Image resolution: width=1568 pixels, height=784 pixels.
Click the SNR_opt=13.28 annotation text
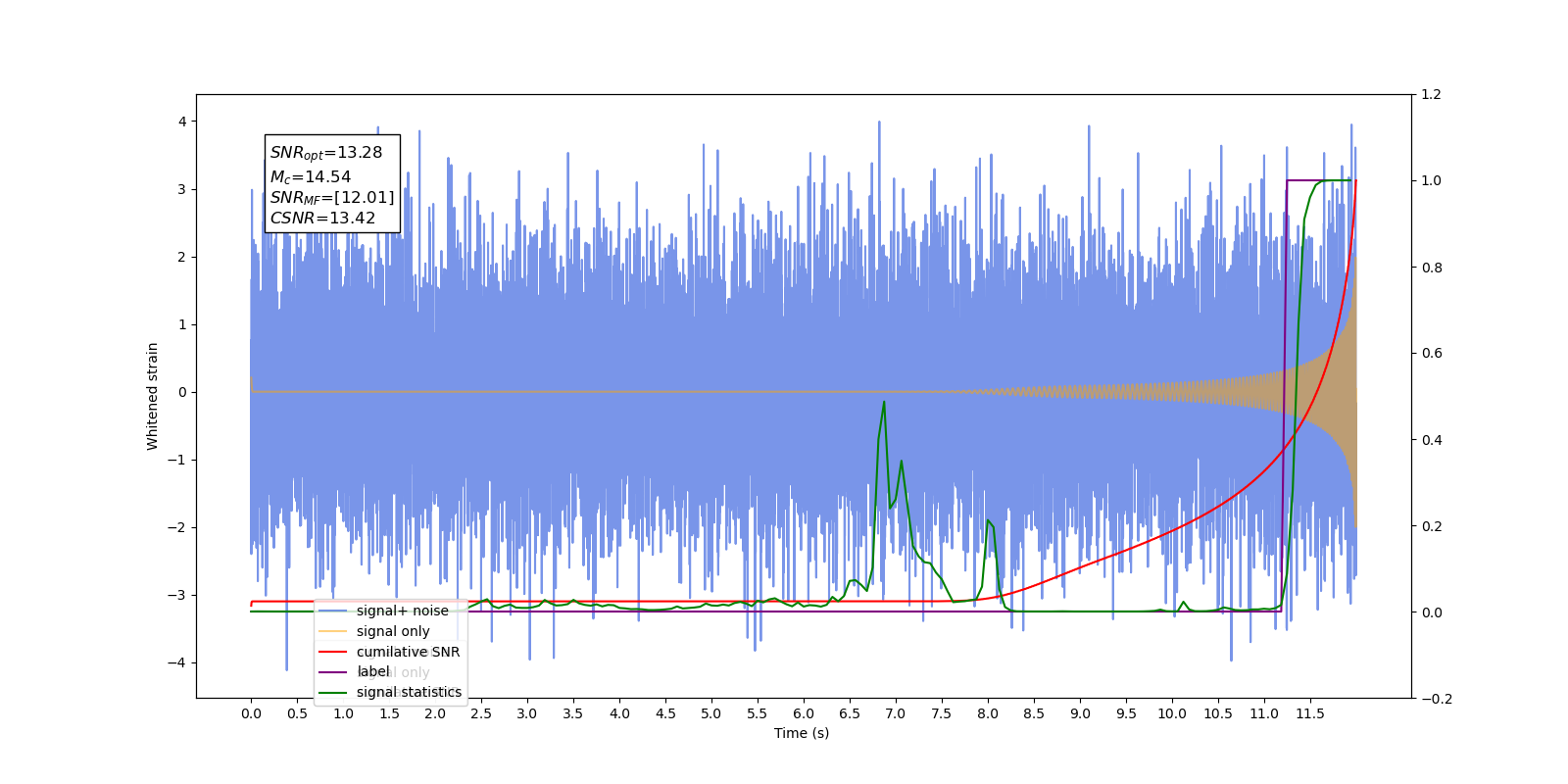326,153
